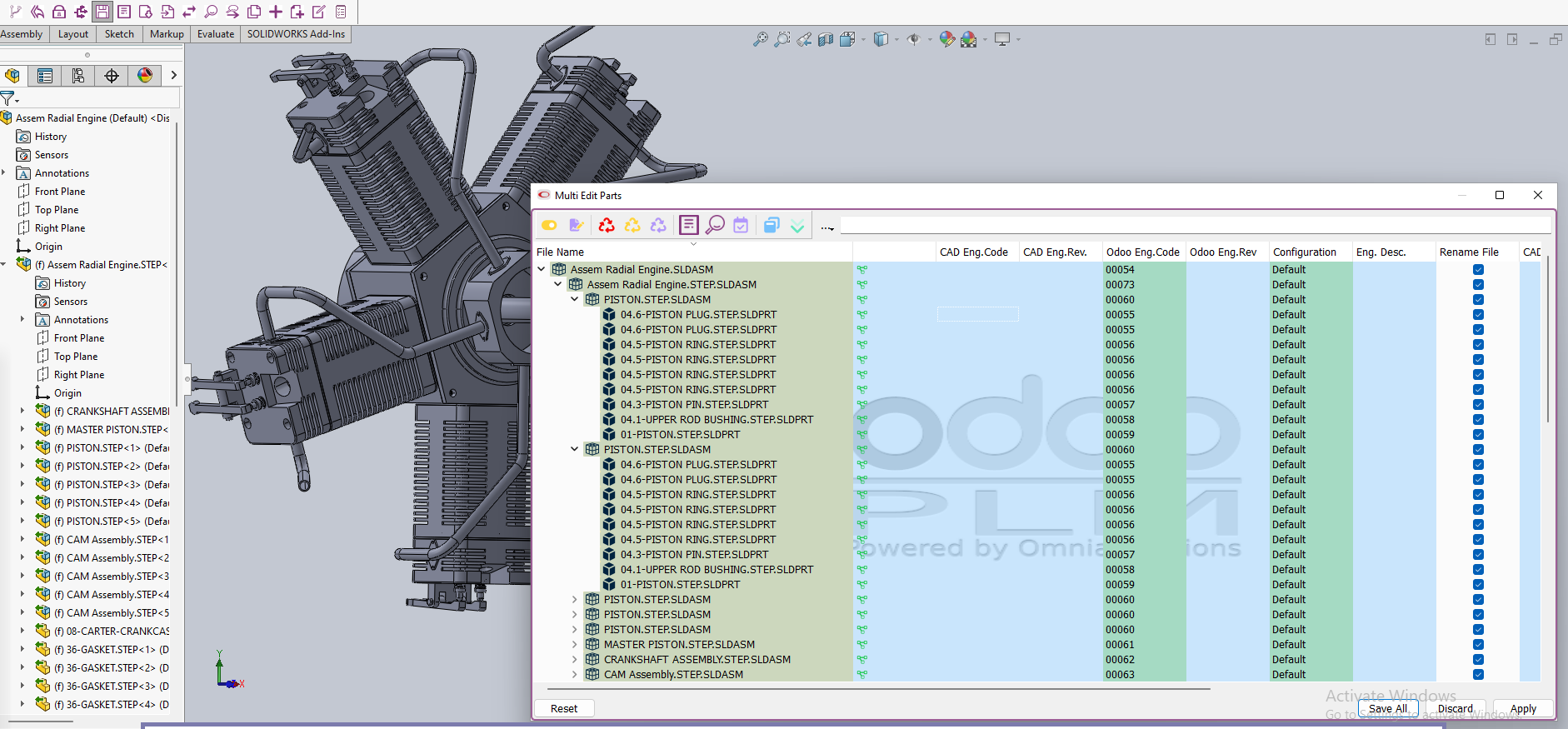
Task: Click the purple plus icon in top toolbar
Action: pos(276,12)
